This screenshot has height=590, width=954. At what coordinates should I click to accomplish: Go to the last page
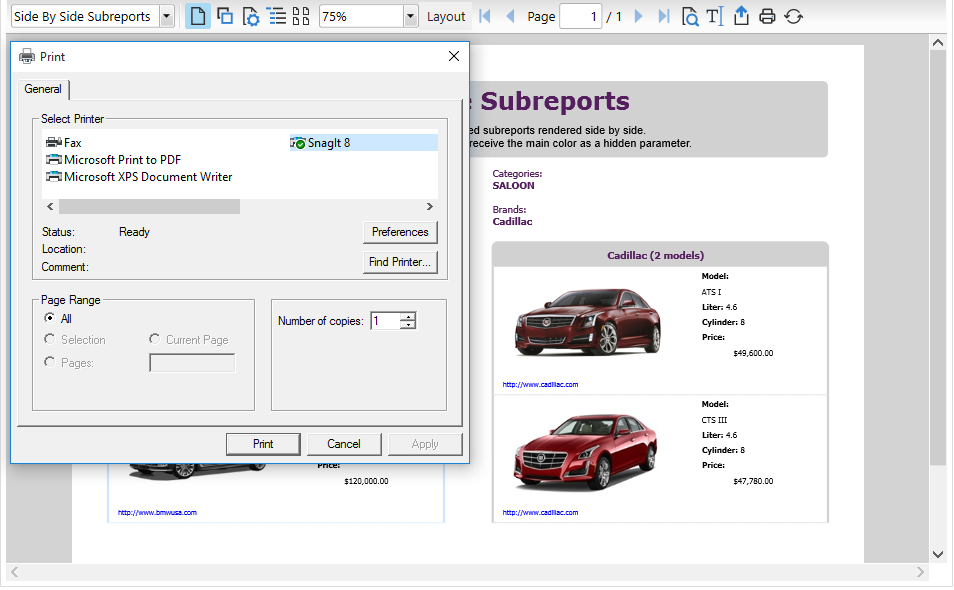tap(664, 16)
